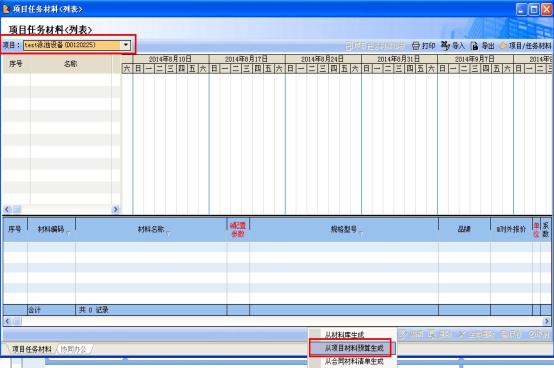Click the 2014年8月31日 week header
Image resolution: width=554 pixels, height=368 pixels.
pos(399,59)
